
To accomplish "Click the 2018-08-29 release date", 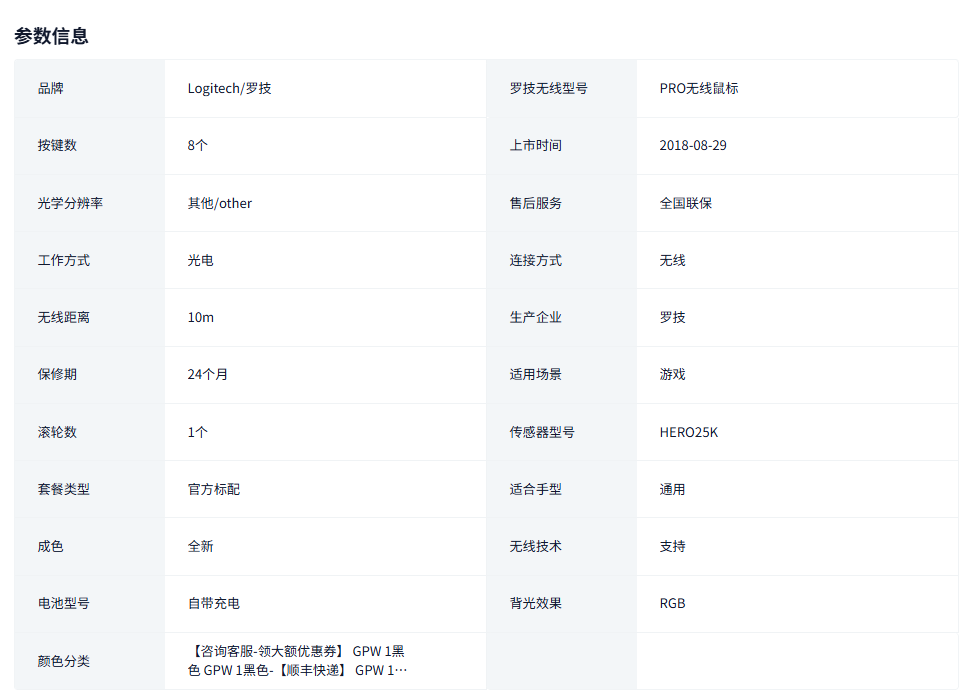I will pos(693,145).
